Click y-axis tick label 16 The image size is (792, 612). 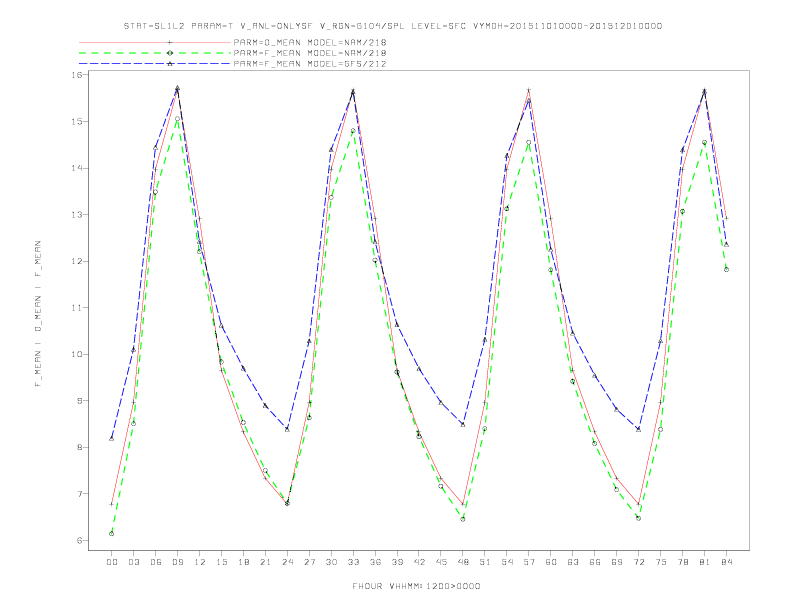click(x=77, y=75)
